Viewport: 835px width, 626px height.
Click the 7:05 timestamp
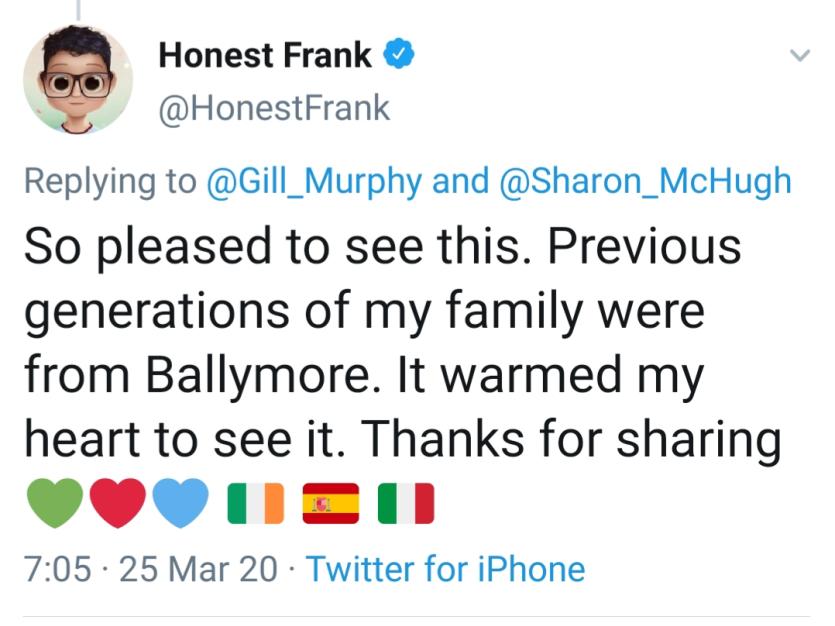pos(58,569)
